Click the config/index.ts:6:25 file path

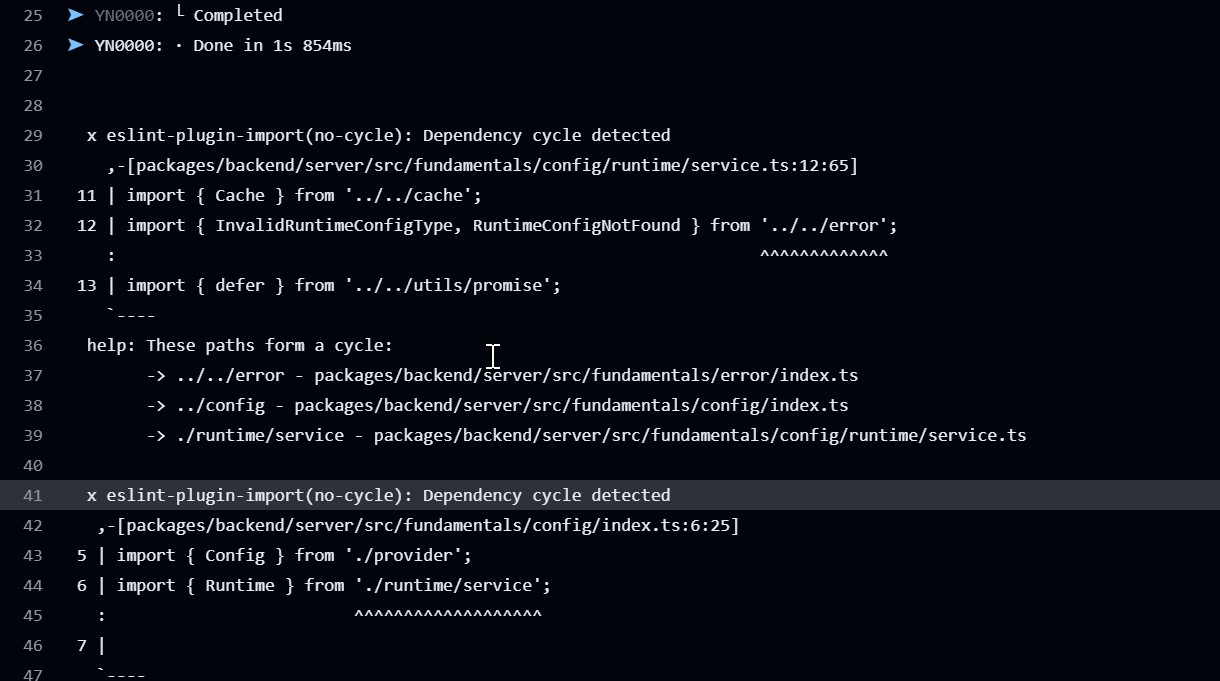pyautogui.click(x=423, y=525)
